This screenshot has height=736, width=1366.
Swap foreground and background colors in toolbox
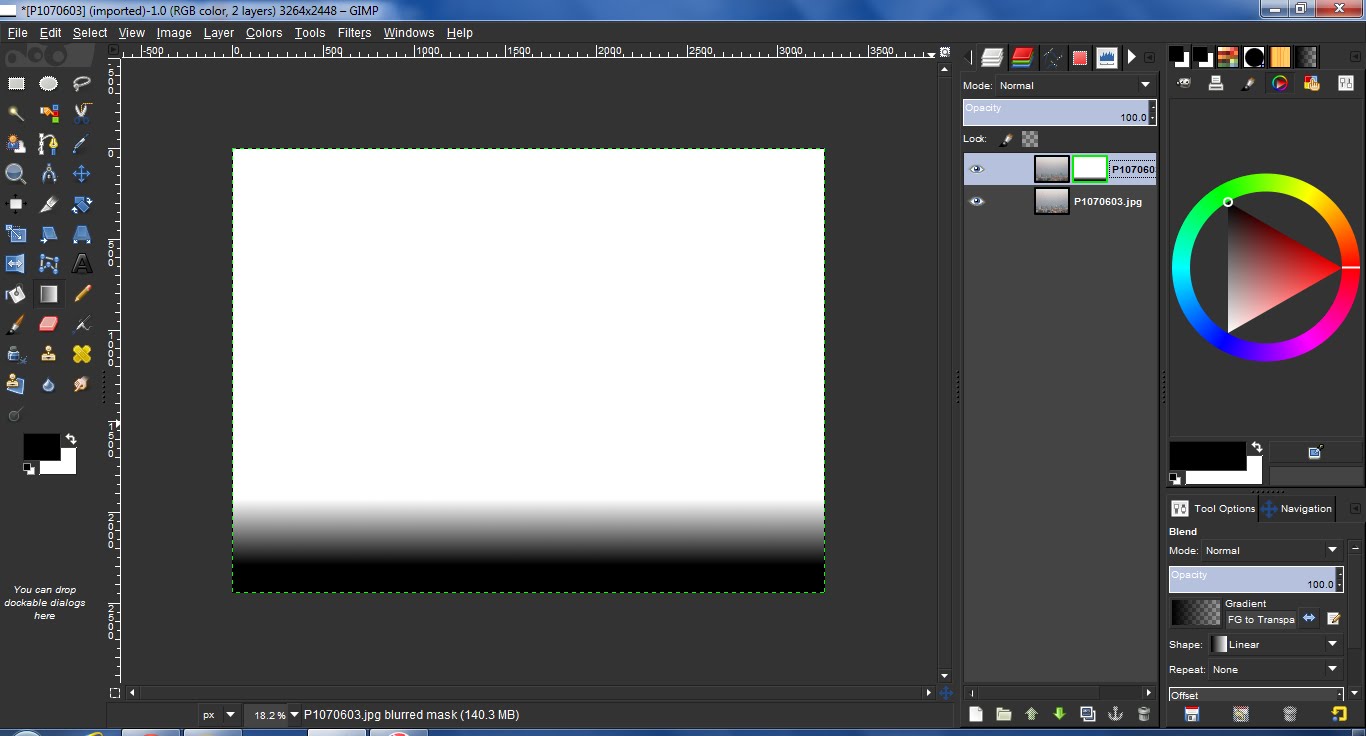click(x=70, y=439)
